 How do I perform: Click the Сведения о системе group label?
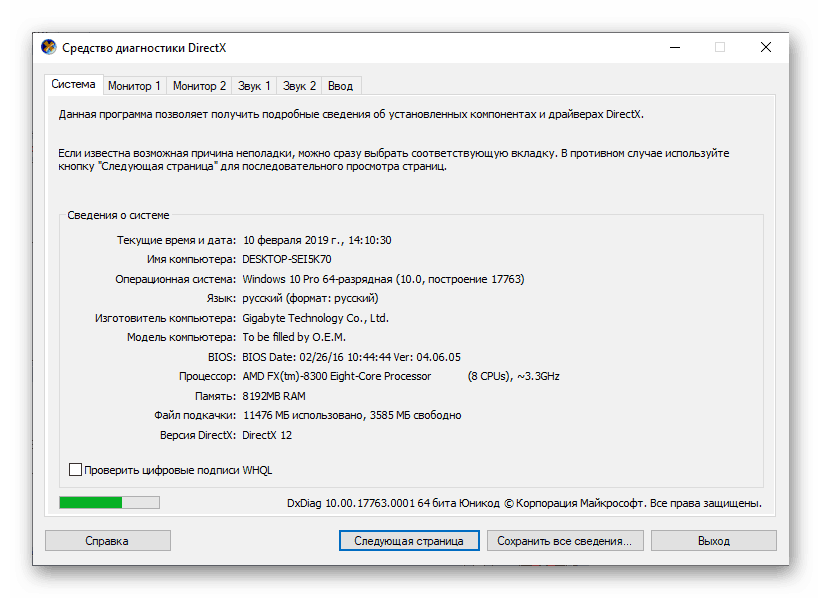pos(118,215)
